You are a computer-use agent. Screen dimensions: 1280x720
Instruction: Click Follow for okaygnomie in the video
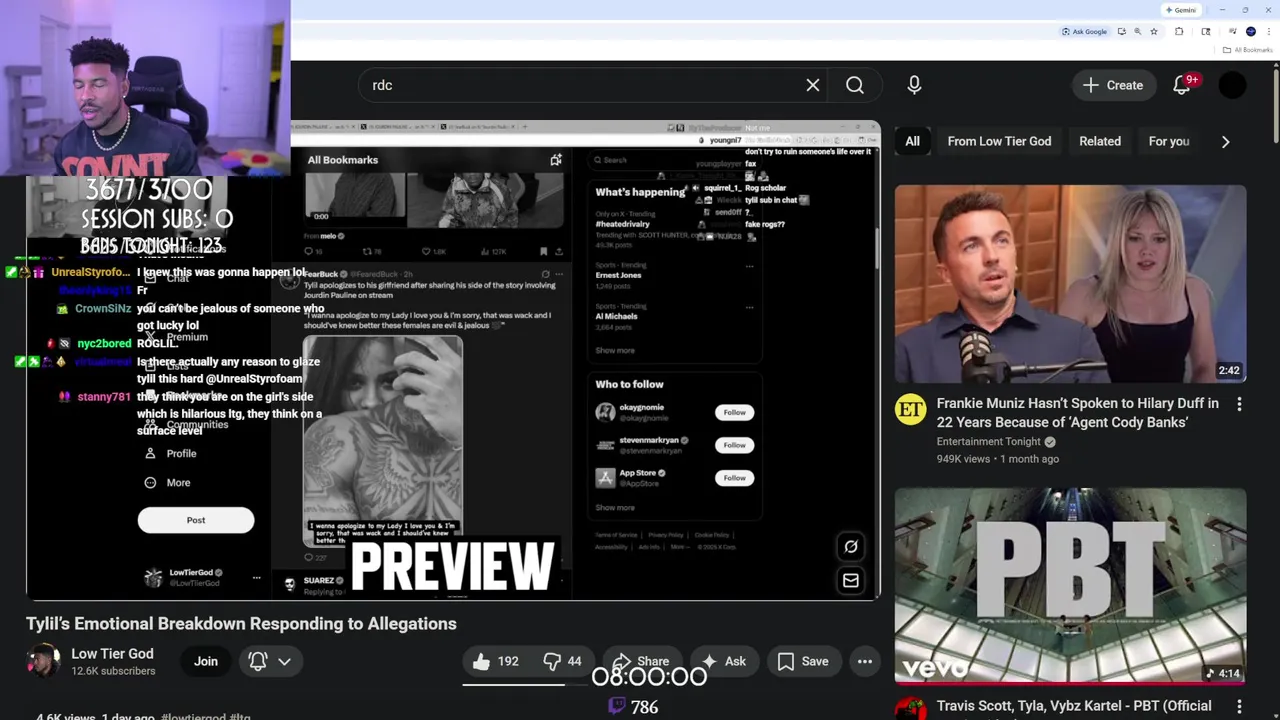pyautogui.click(x=734, y=412)
